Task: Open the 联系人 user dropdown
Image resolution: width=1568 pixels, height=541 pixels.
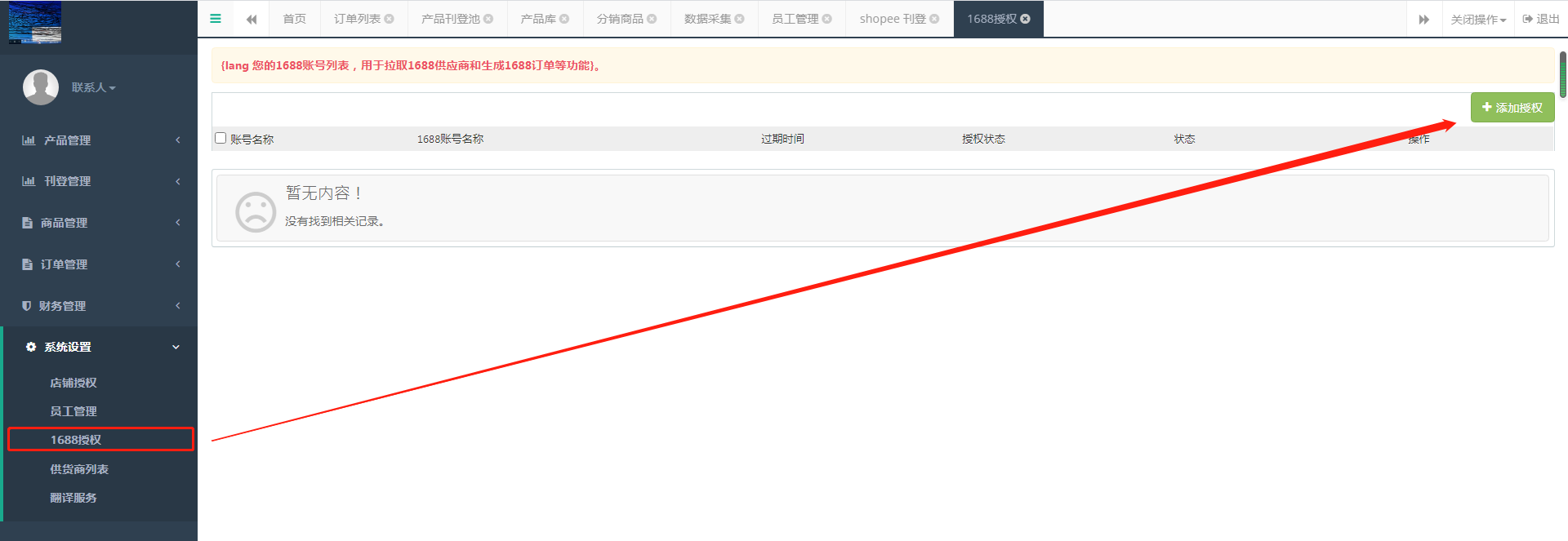Action: [93, 87]
